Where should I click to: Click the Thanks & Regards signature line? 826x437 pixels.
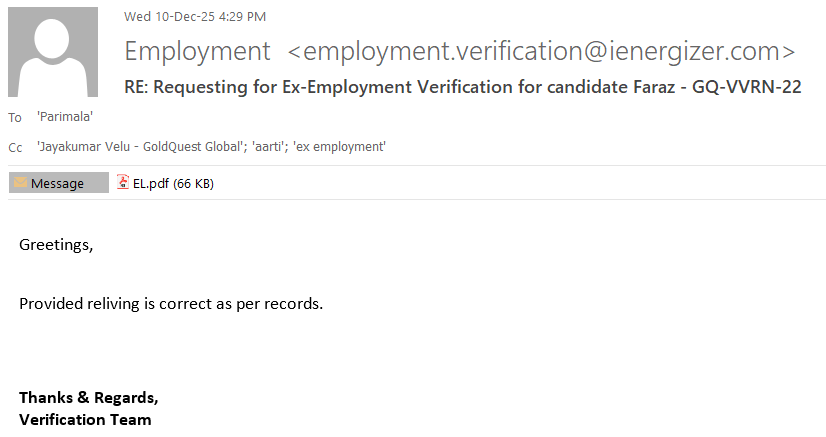(88, 397)
